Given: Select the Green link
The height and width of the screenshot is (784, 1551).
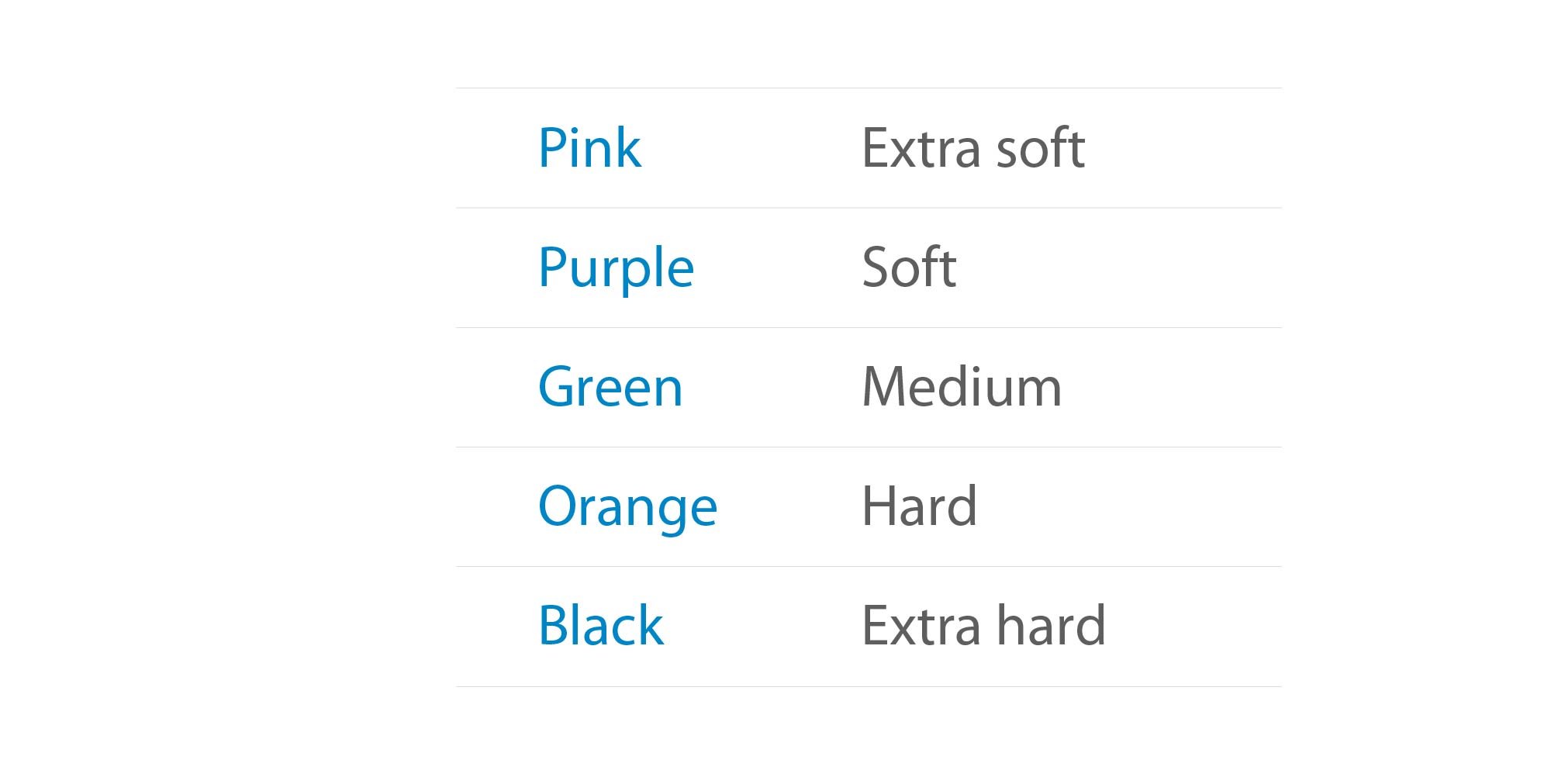Looking at the screenshot, I should click(x=610, y=386).
